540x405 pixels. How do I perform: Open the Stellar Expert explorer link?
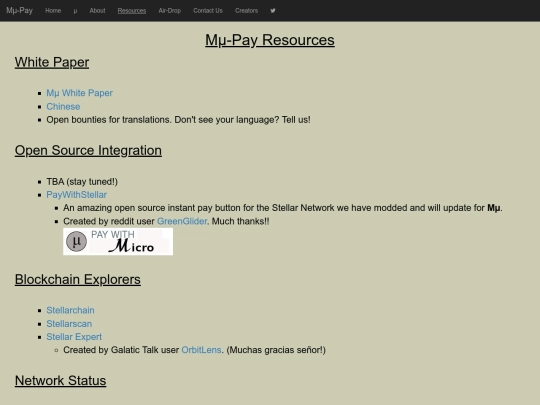[x=74, y=337]
